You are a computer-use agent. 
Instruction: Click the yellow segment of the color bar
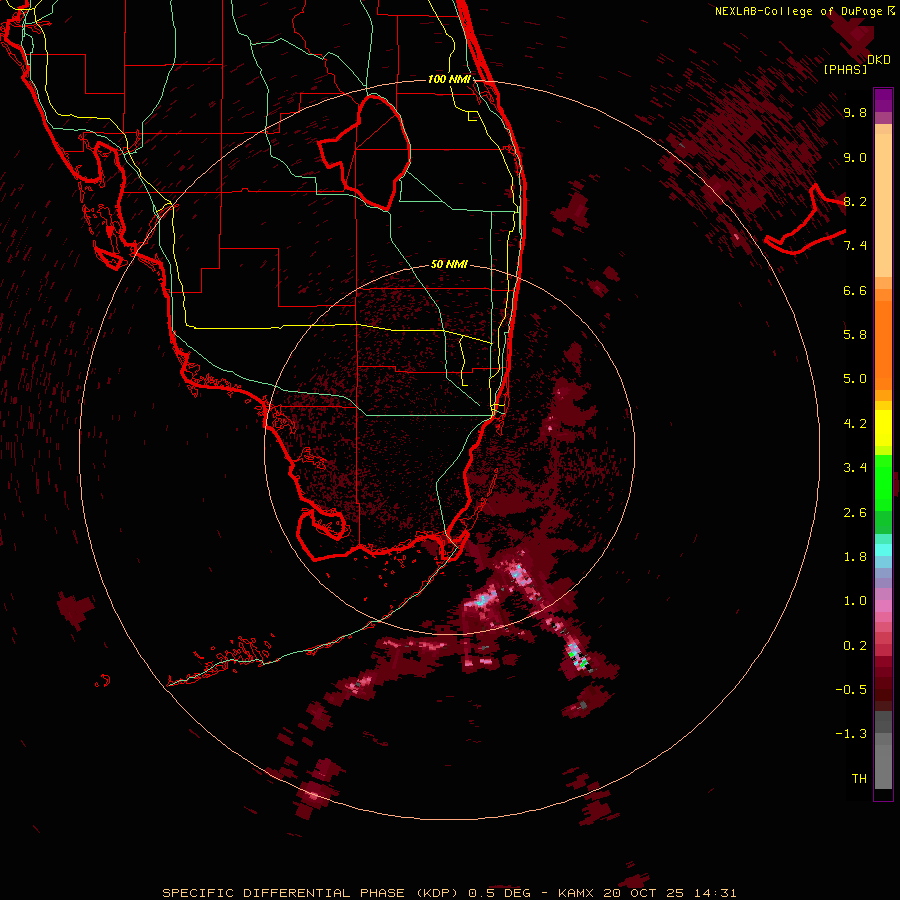(883, 428)
